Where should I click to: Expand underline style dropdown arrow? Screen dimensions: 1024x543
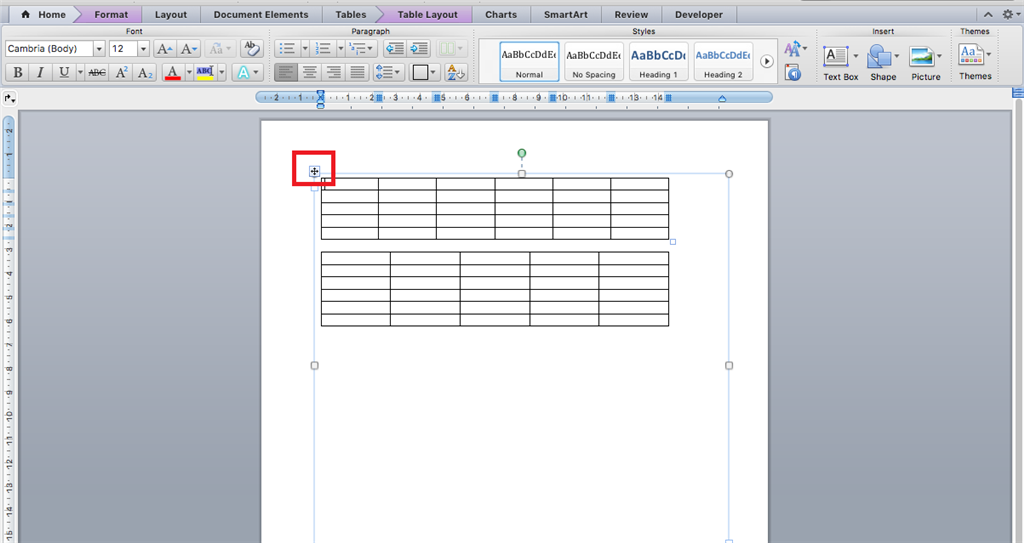point(80,73)
